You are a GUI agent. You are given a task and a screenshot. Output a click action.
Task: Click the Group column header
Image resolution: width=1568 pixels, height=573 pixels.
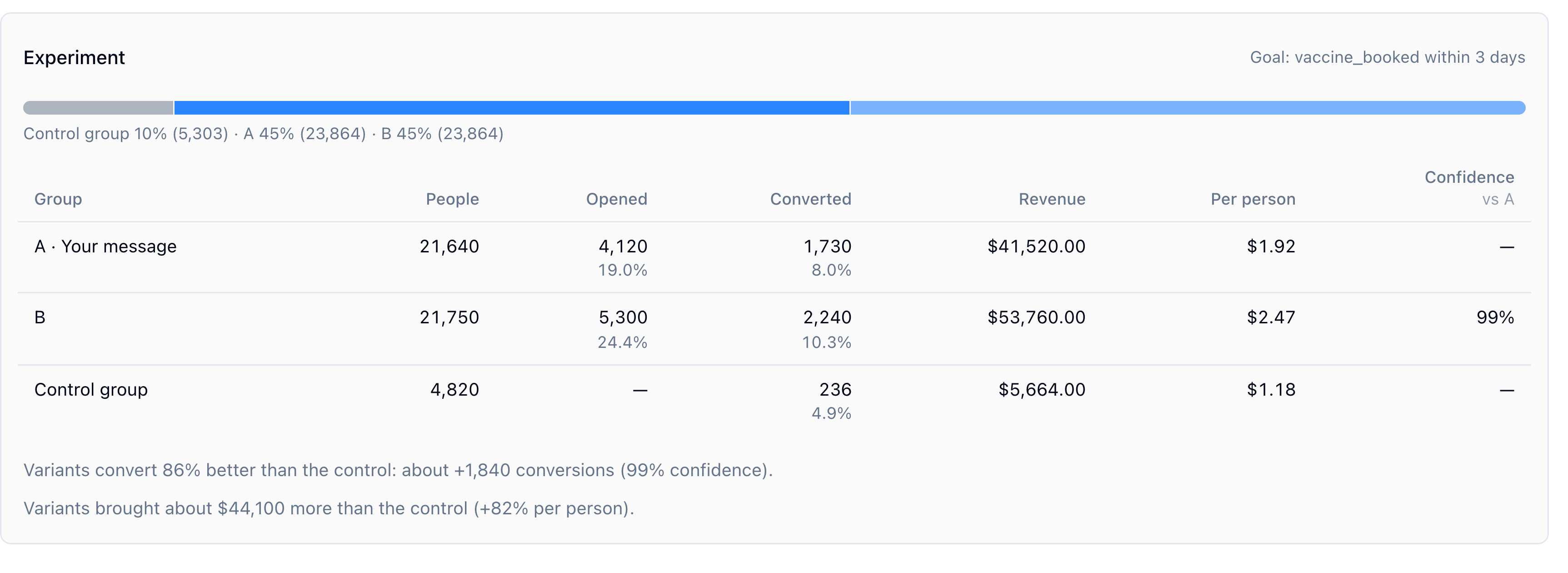point(58,199)
